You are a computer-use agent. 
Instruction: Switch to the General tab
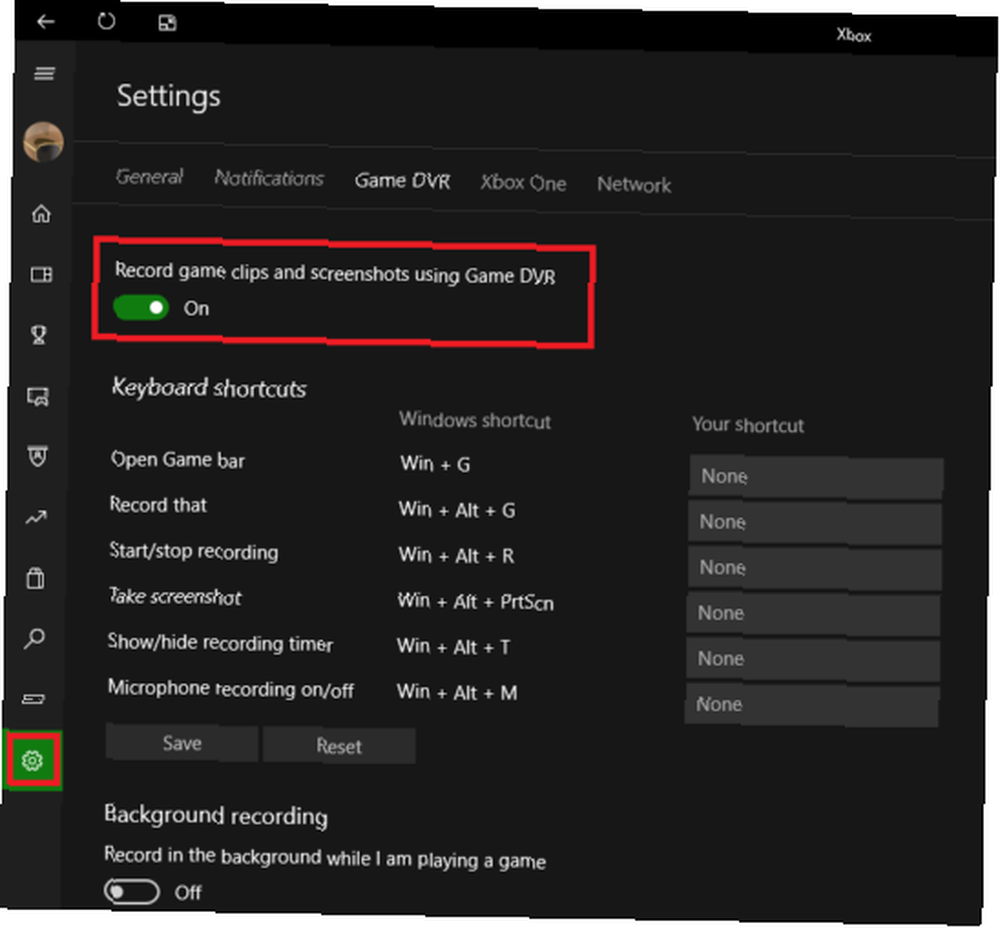pyautogui.click(x=150, y=176)
